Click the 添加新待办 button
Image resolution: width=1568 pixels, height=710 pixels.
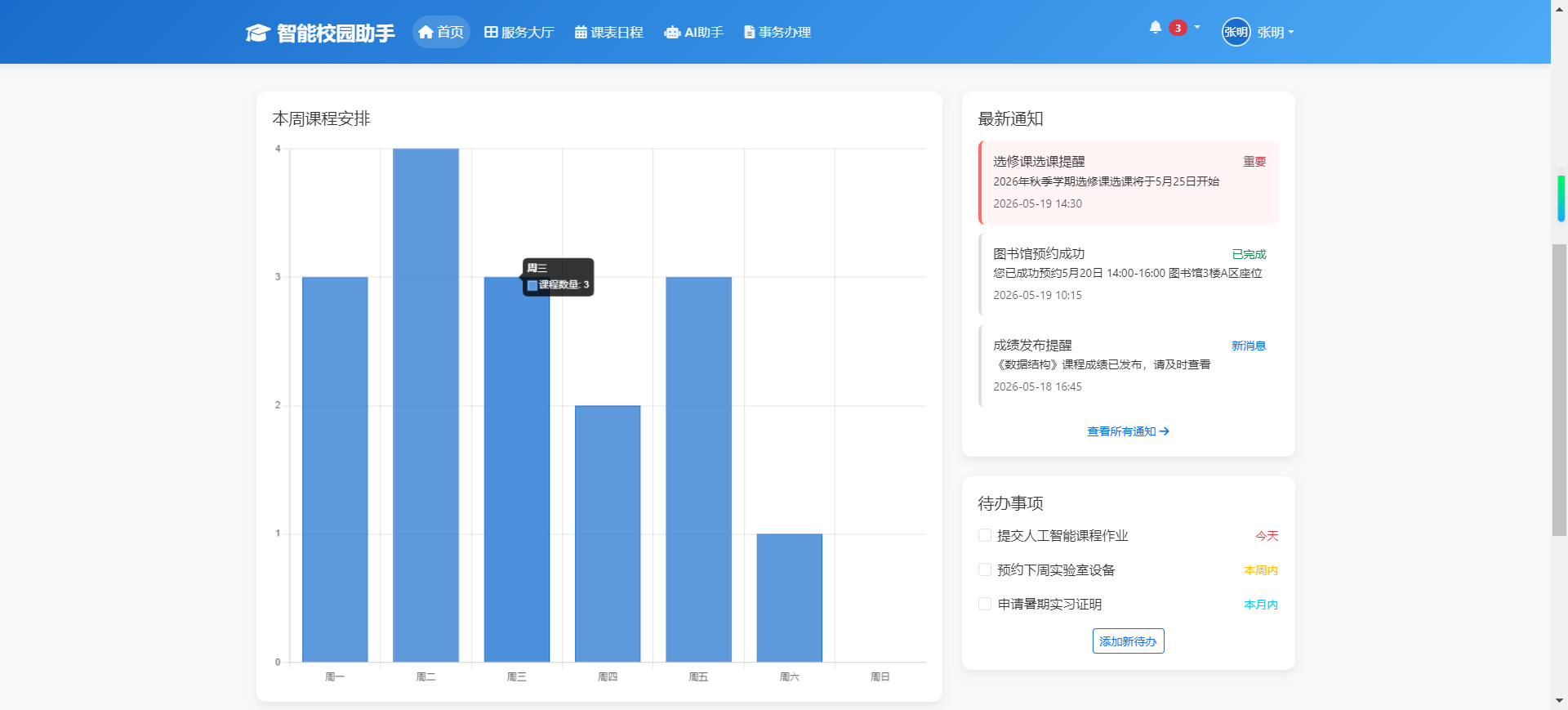tap(1128, 641)
